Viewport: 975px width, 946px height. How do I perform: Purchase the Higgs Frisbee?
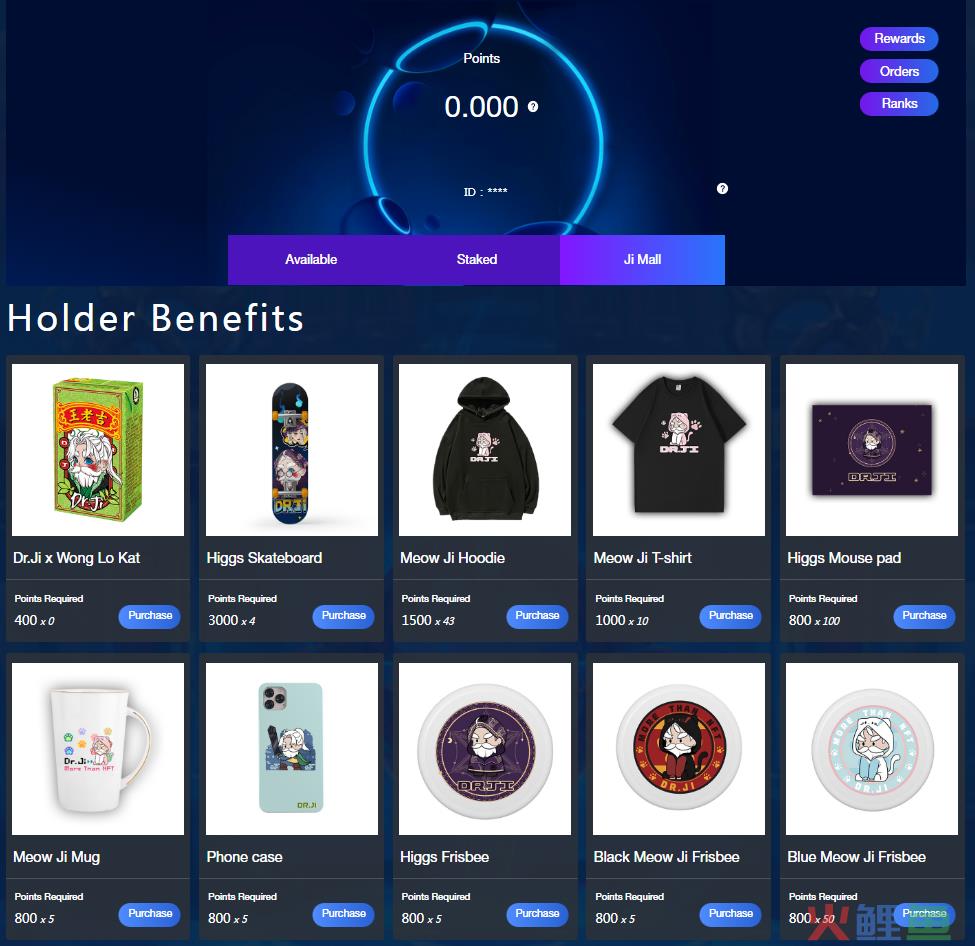point(537,914)
